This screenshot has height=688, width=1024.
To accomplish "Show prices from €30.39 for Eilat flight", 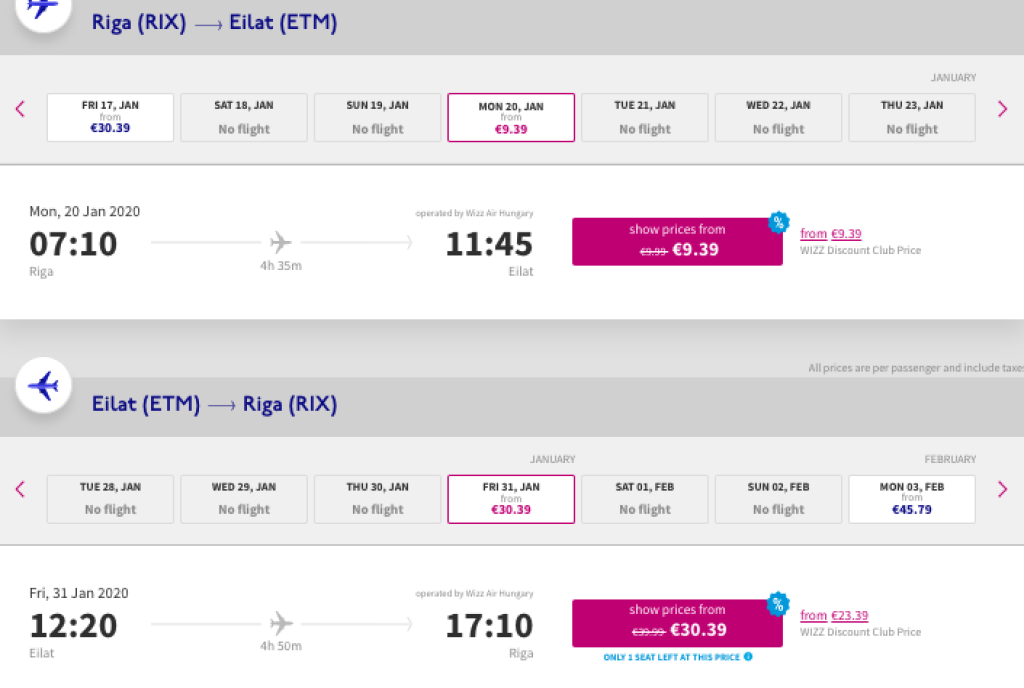I will (677, 622).
